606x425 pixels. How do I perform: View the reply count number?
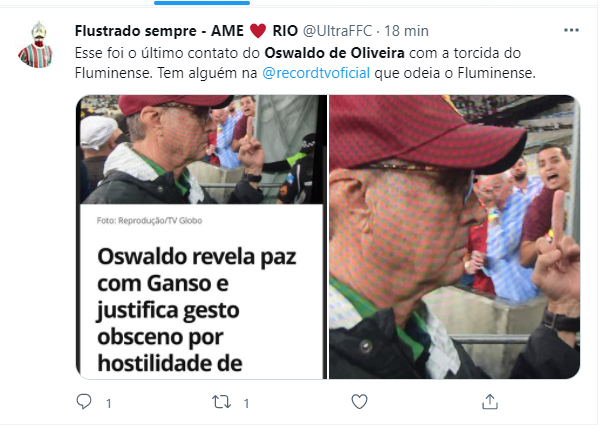point(109,404)
